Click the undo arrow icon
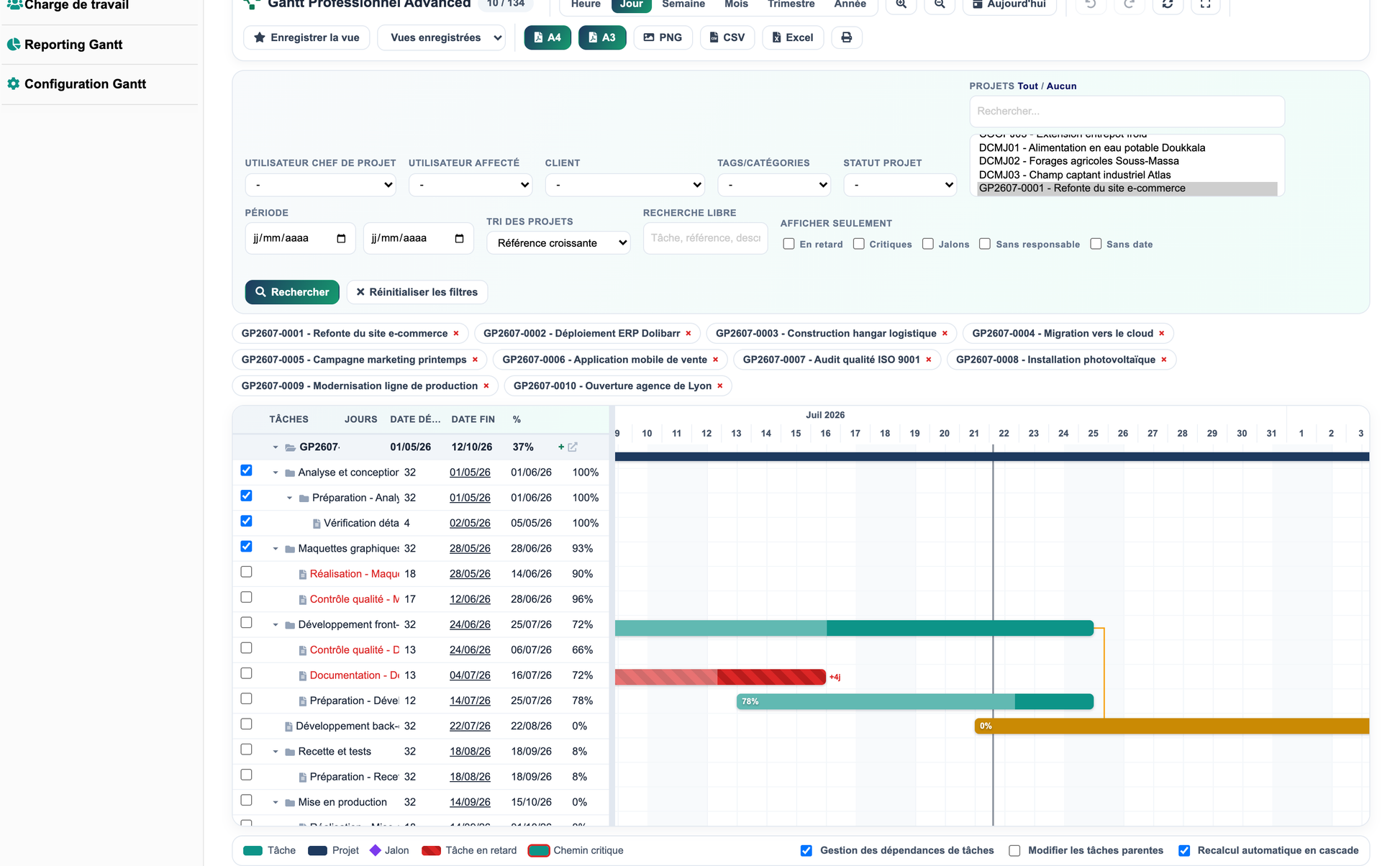 (x=1091, y=4)
